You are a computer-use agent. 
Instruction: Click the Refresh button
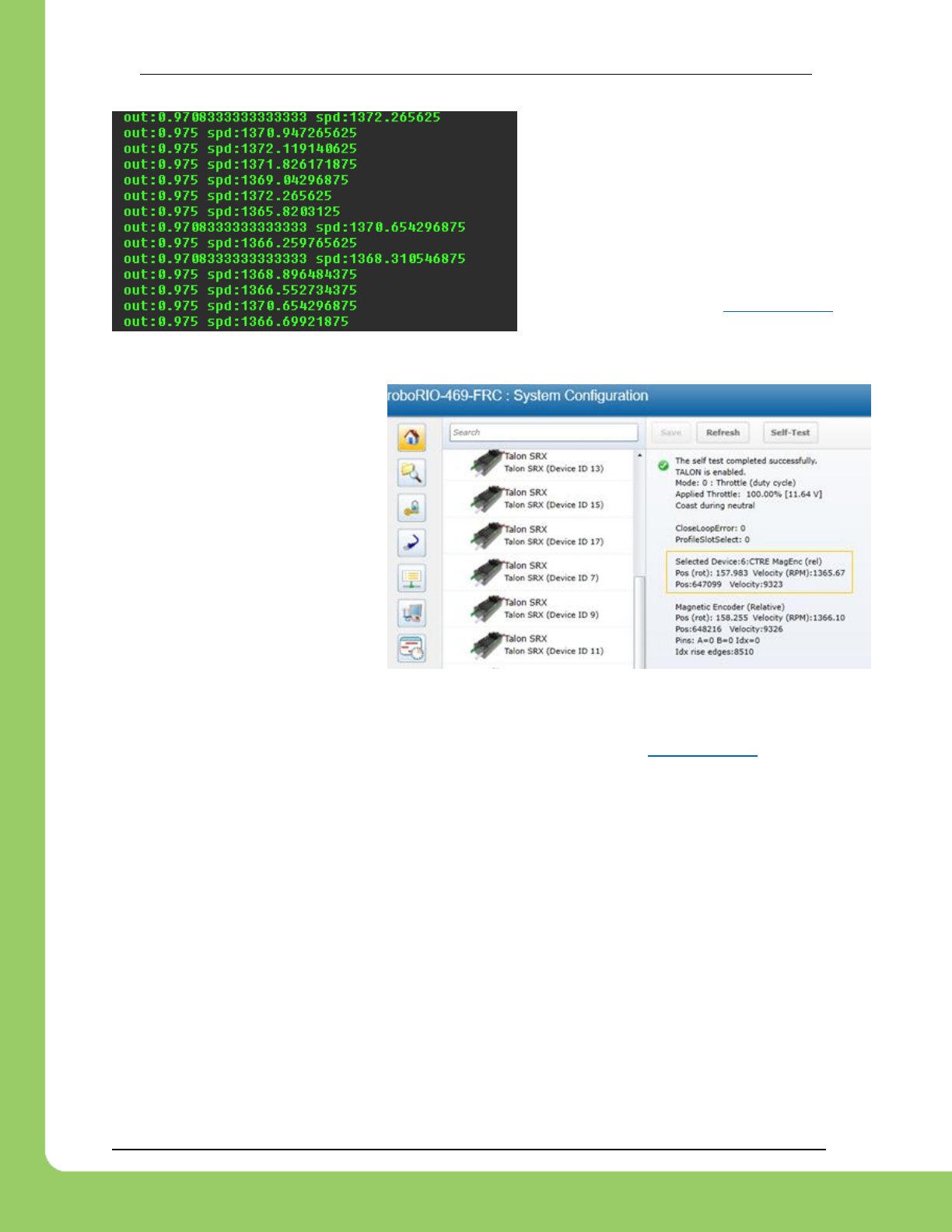pos(723,432)
